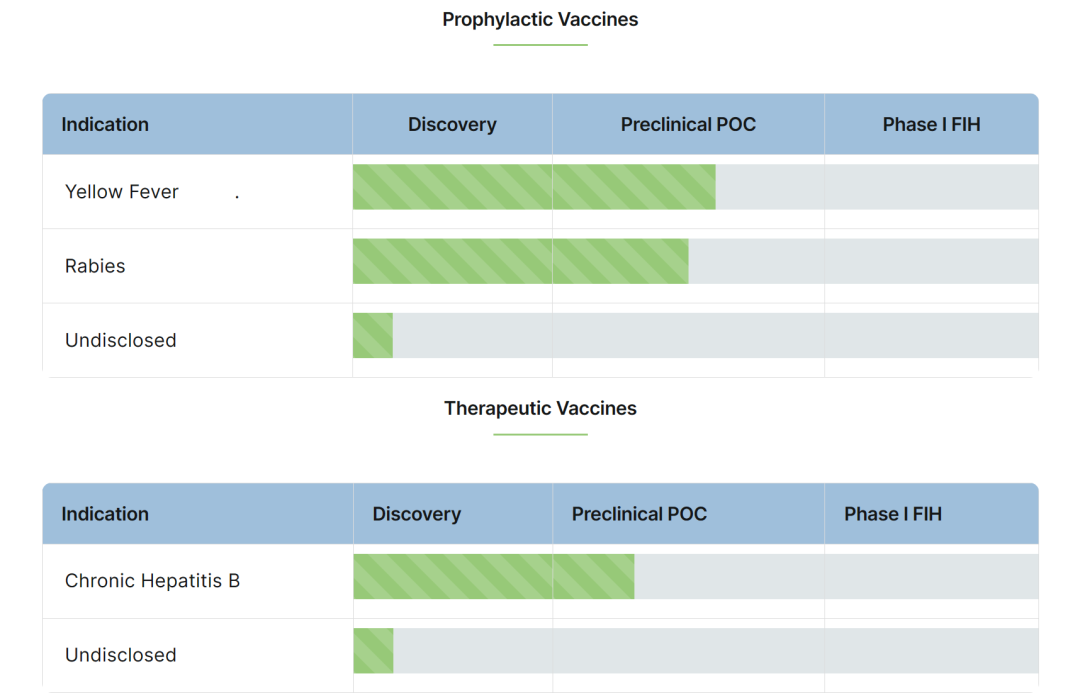Click Indication header in Therapeutic Vaccines table
The height and width of the screenshot is (698, 1080).
click(x=105, y=514)
